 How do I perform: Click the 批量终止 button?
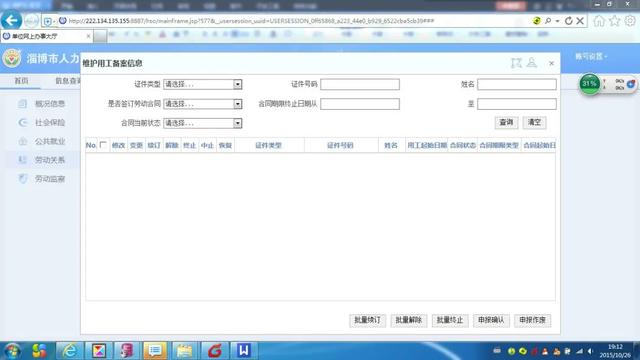coord(450,320)
